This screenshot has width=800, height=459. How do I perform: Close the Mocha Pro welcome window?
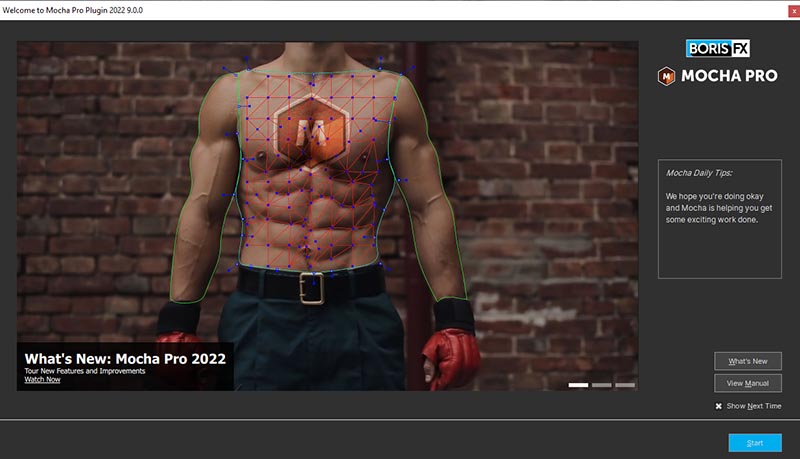pos(794,11)
